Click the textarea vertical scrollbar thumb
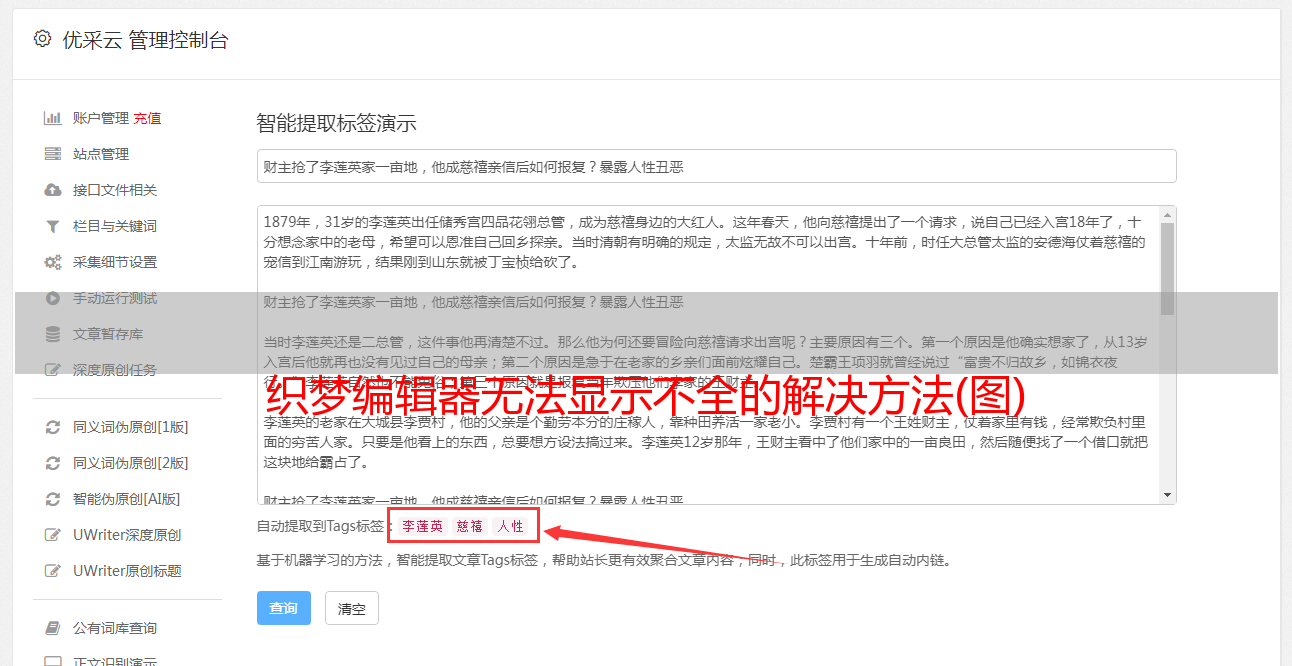 coord(1167,267)
